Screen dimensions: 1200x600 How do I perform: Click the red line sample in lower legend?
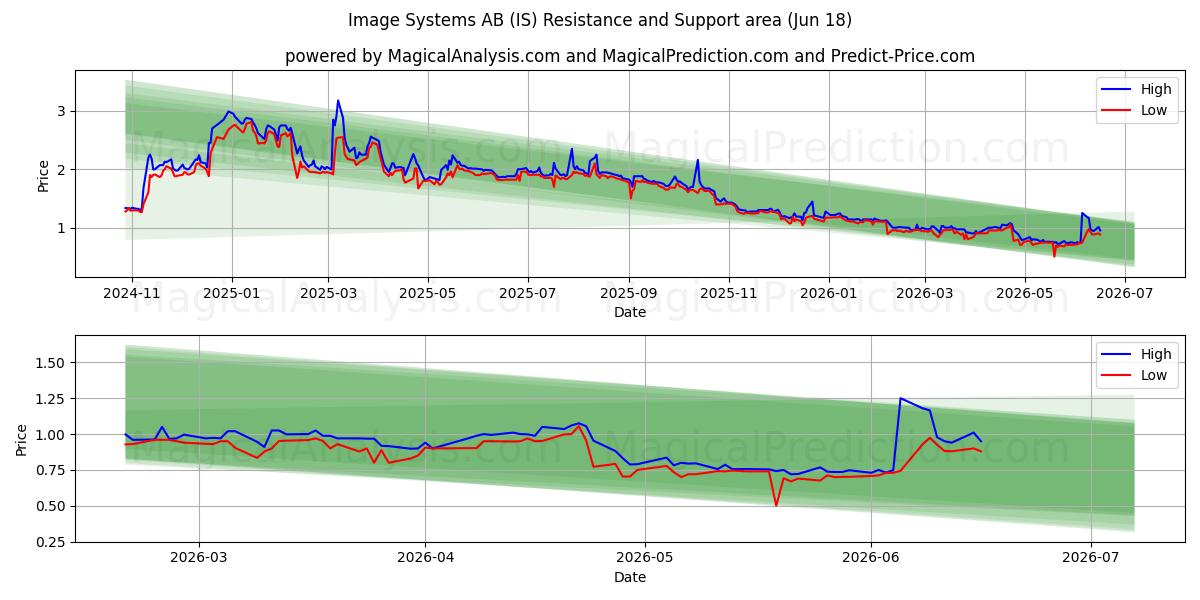pyautogui.click(x=1117, y=376)
